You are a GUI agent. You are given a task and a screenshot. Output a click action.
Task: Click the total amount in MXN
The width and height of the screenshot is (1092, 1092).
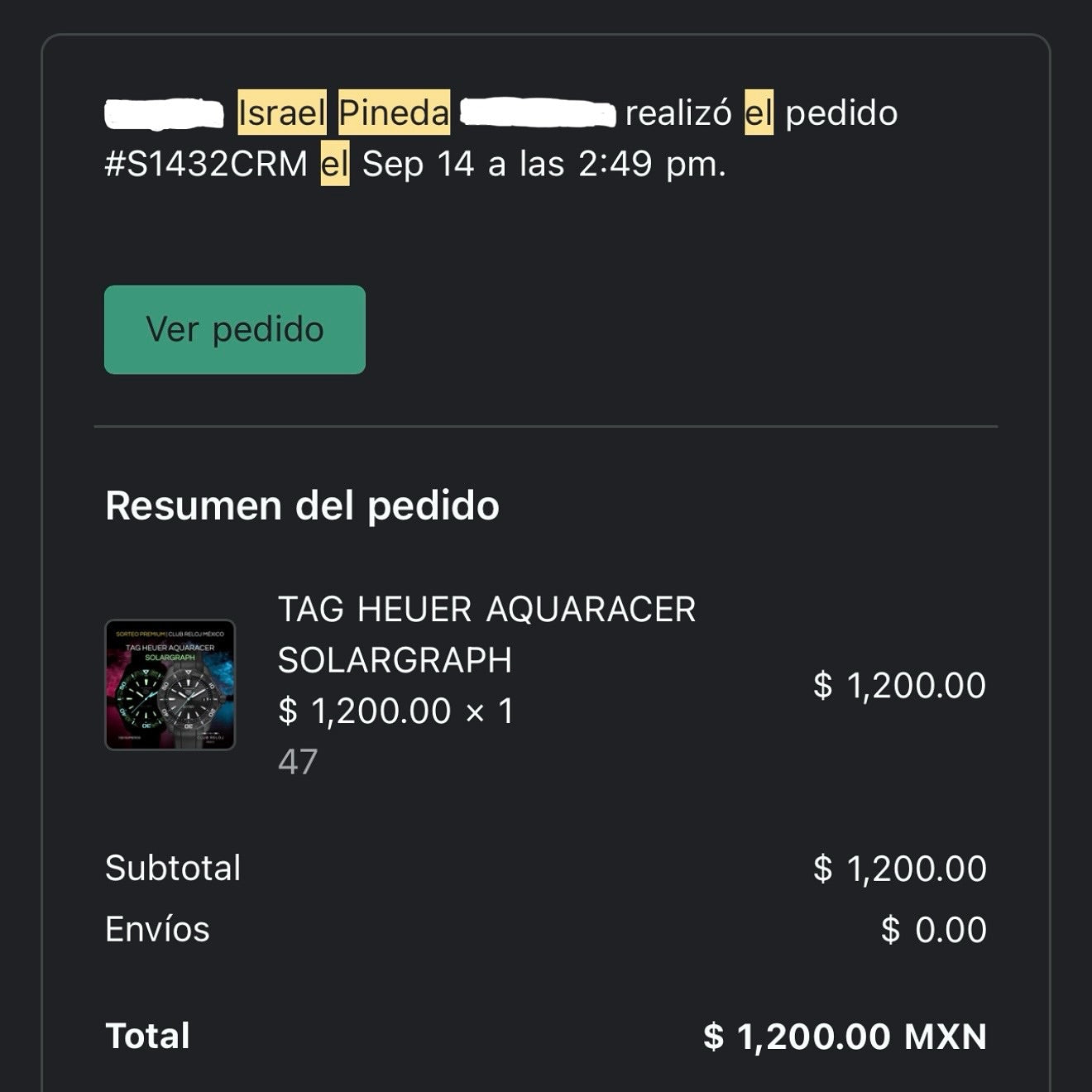point(845,1037)
